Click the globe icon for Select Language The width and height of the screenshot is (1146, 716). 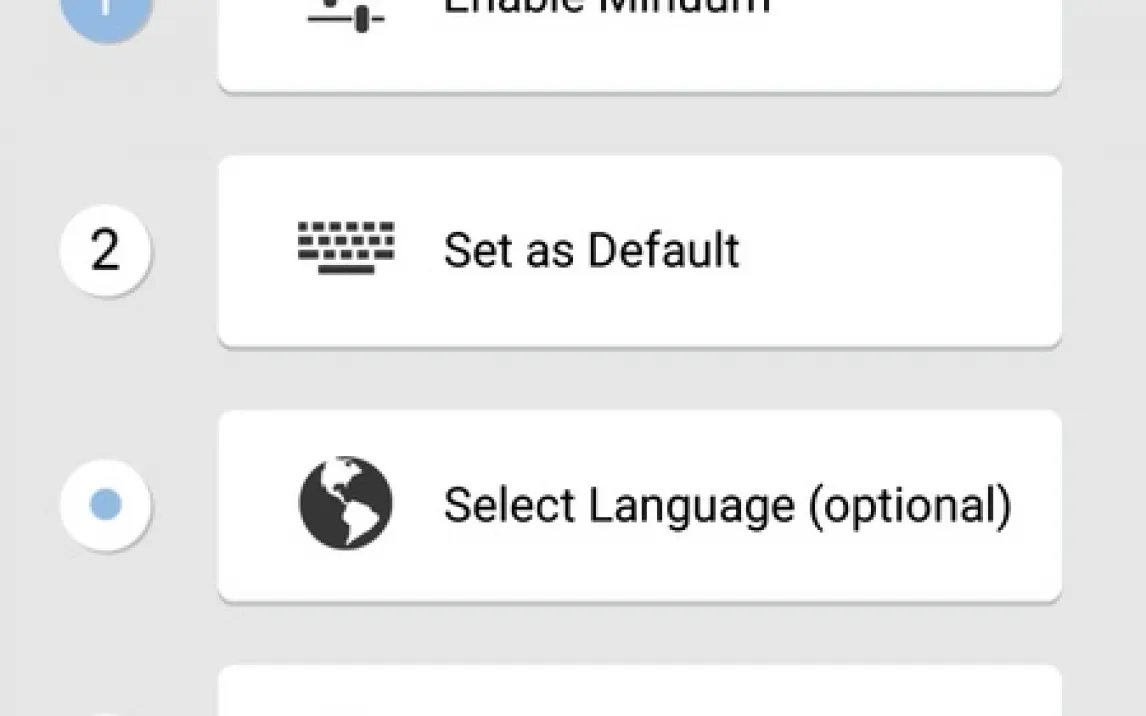tap(346, 504)
